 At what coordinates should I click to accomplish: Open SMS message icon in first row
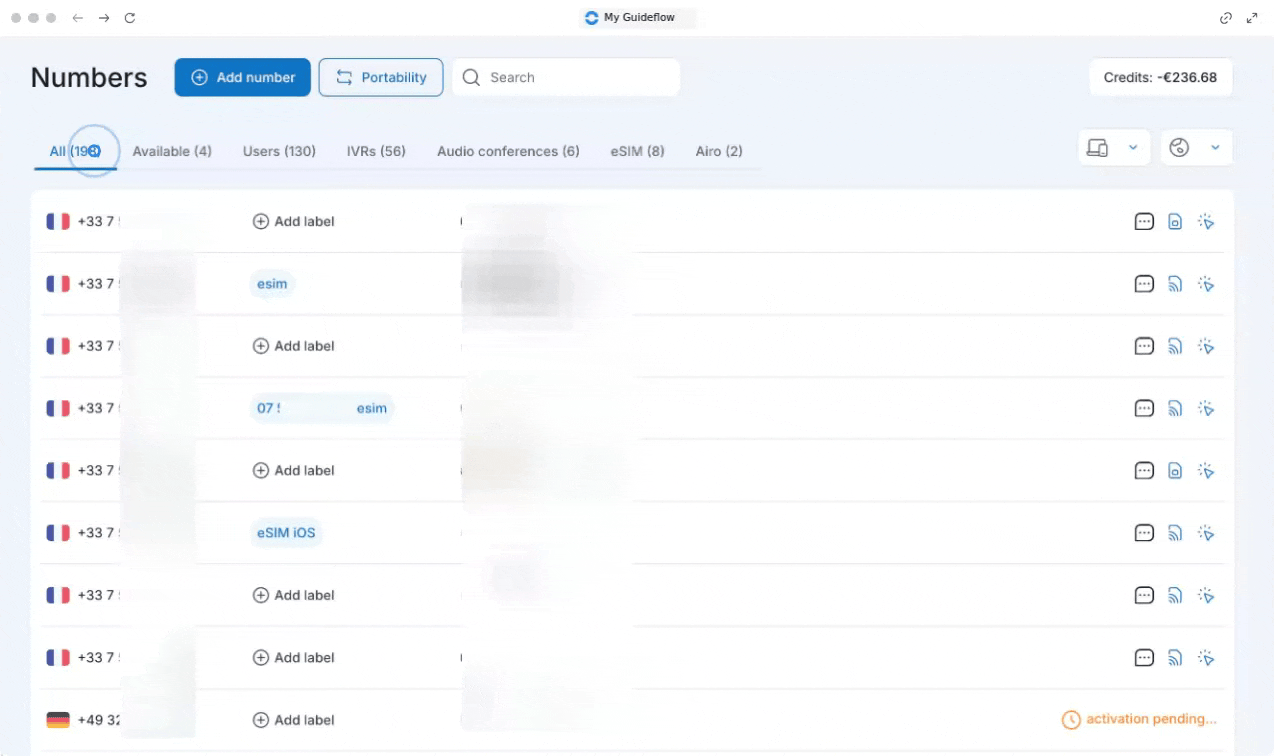1144,222
